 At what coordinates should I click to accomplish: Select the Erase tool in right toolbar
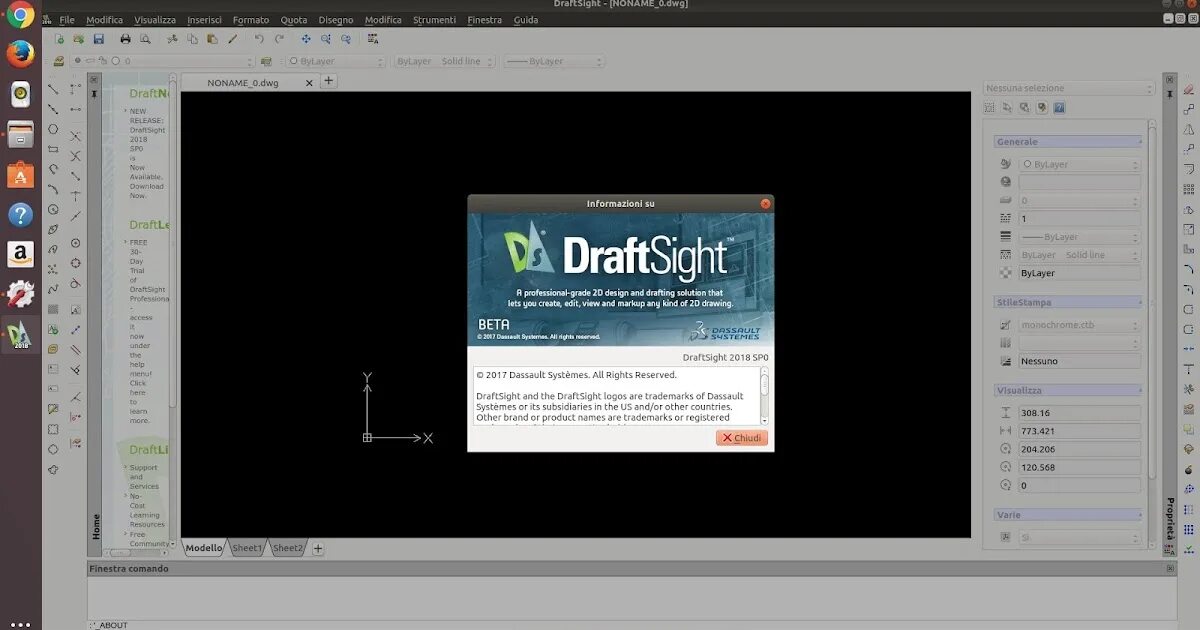pyautogui.click(x=1188, y=89)
